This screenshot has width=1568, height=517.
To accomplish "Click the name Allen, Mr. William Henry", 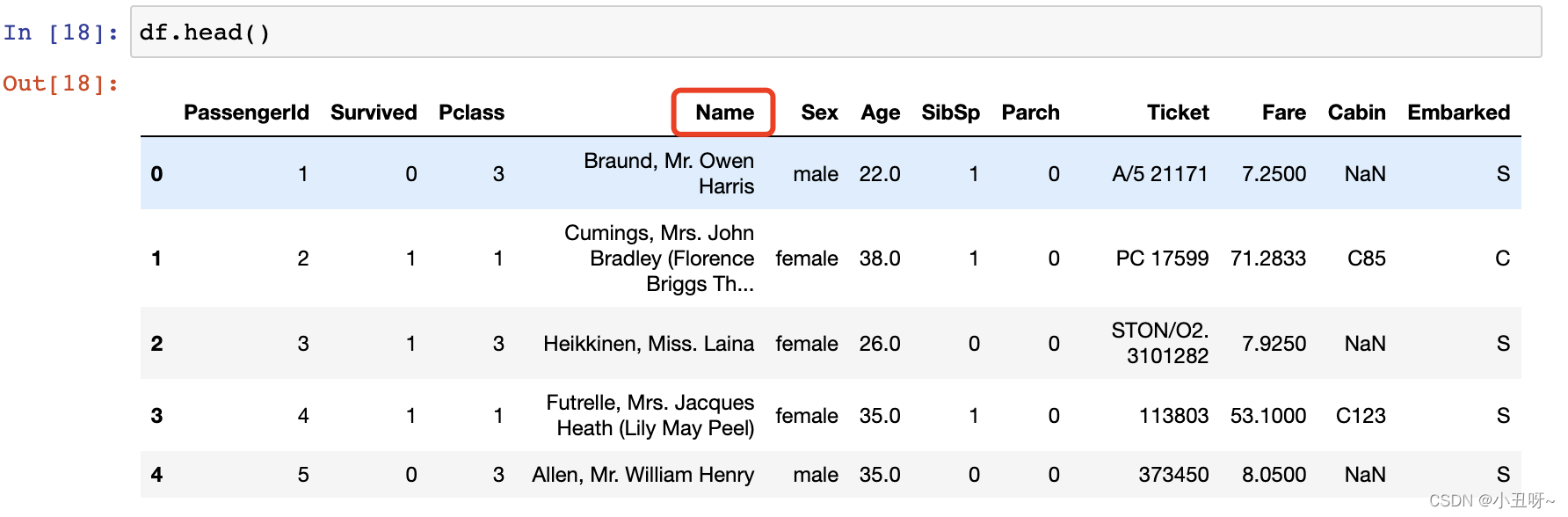I will 642,475.
